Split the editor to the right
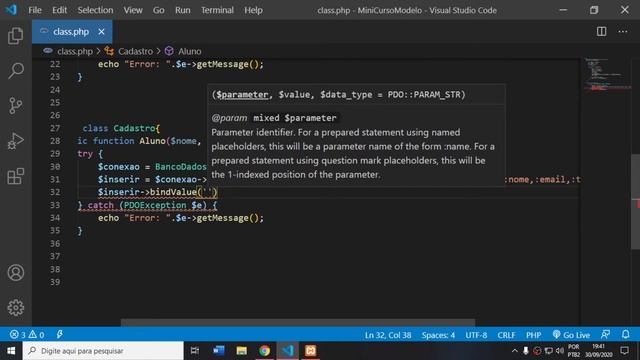The image size is (640, 360). point(601,31)
